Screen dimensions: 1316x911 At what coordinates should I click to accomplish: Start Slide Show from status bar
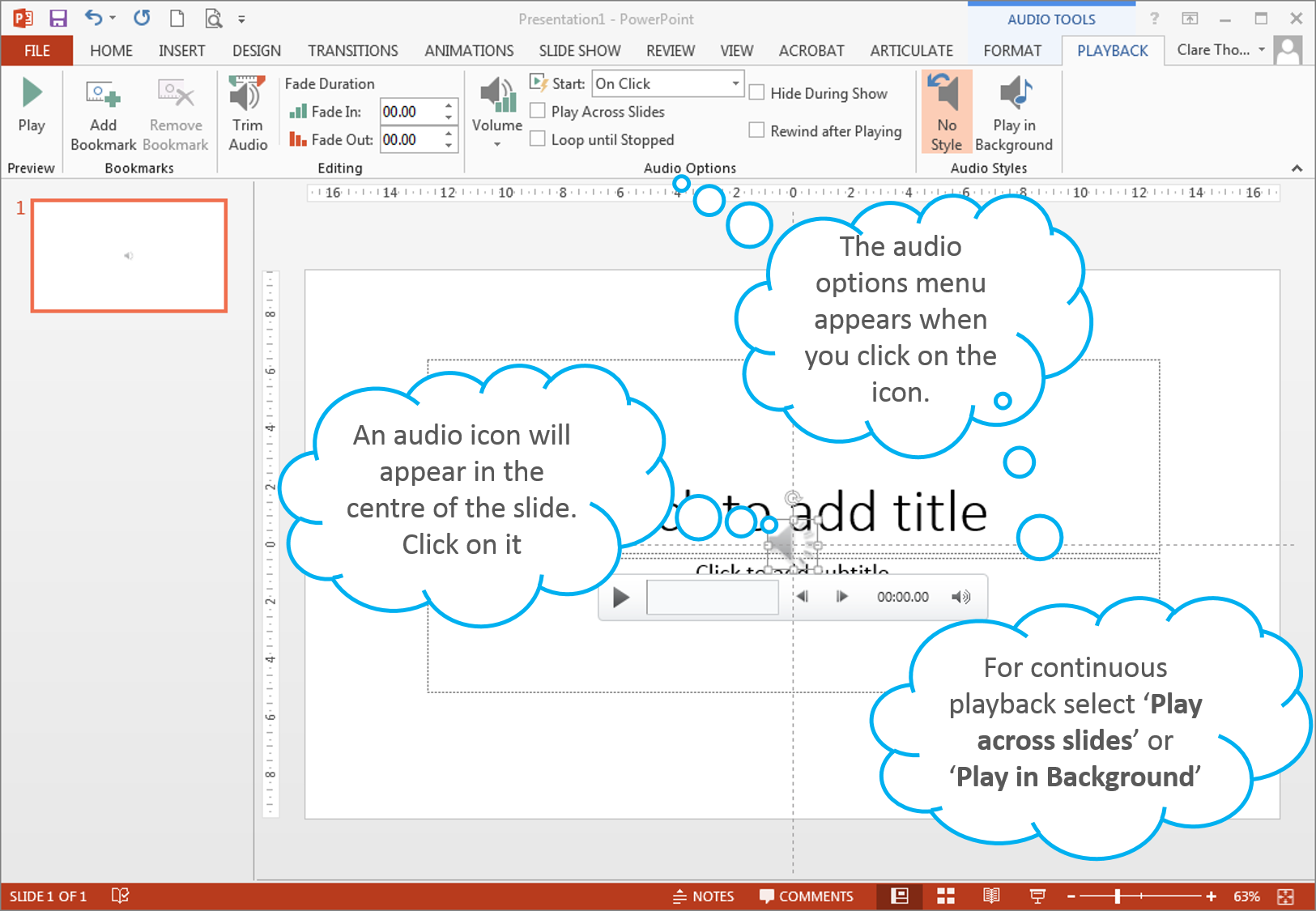point(1037,896)
